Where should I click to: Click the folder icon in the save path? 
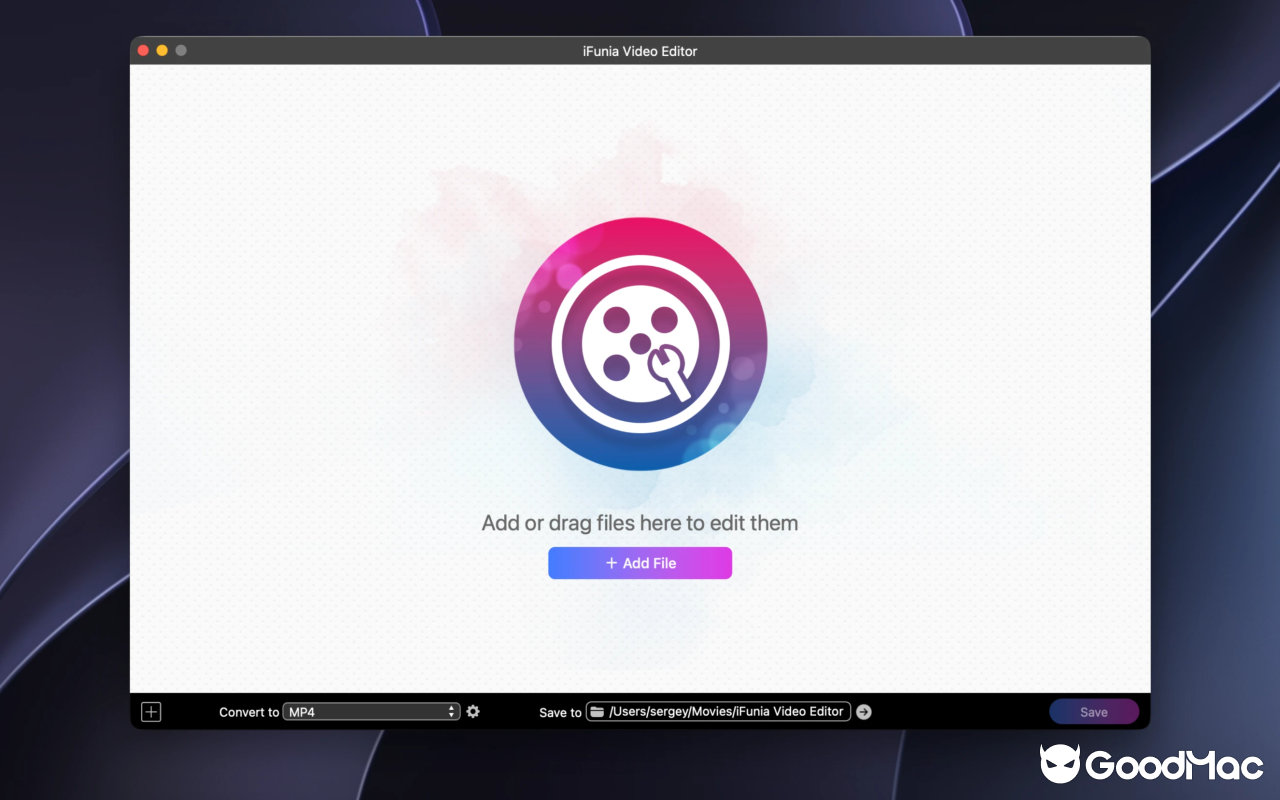597,712
